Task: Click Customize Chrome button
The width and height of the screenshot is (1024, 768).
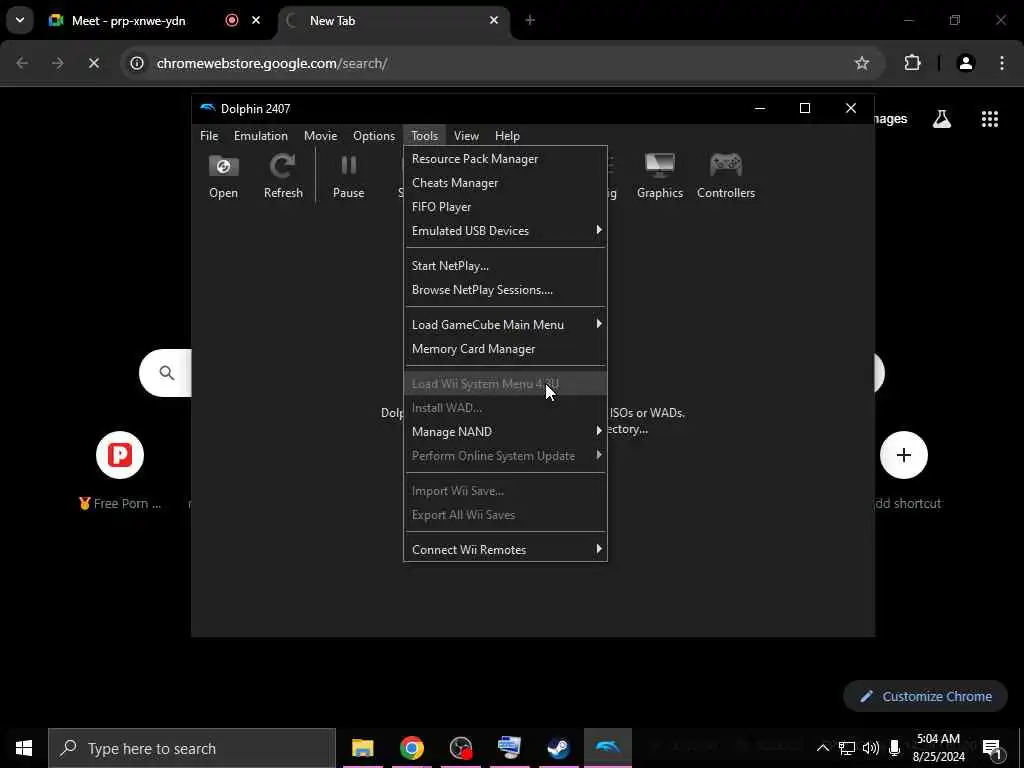Action: [x=925, y=696]
